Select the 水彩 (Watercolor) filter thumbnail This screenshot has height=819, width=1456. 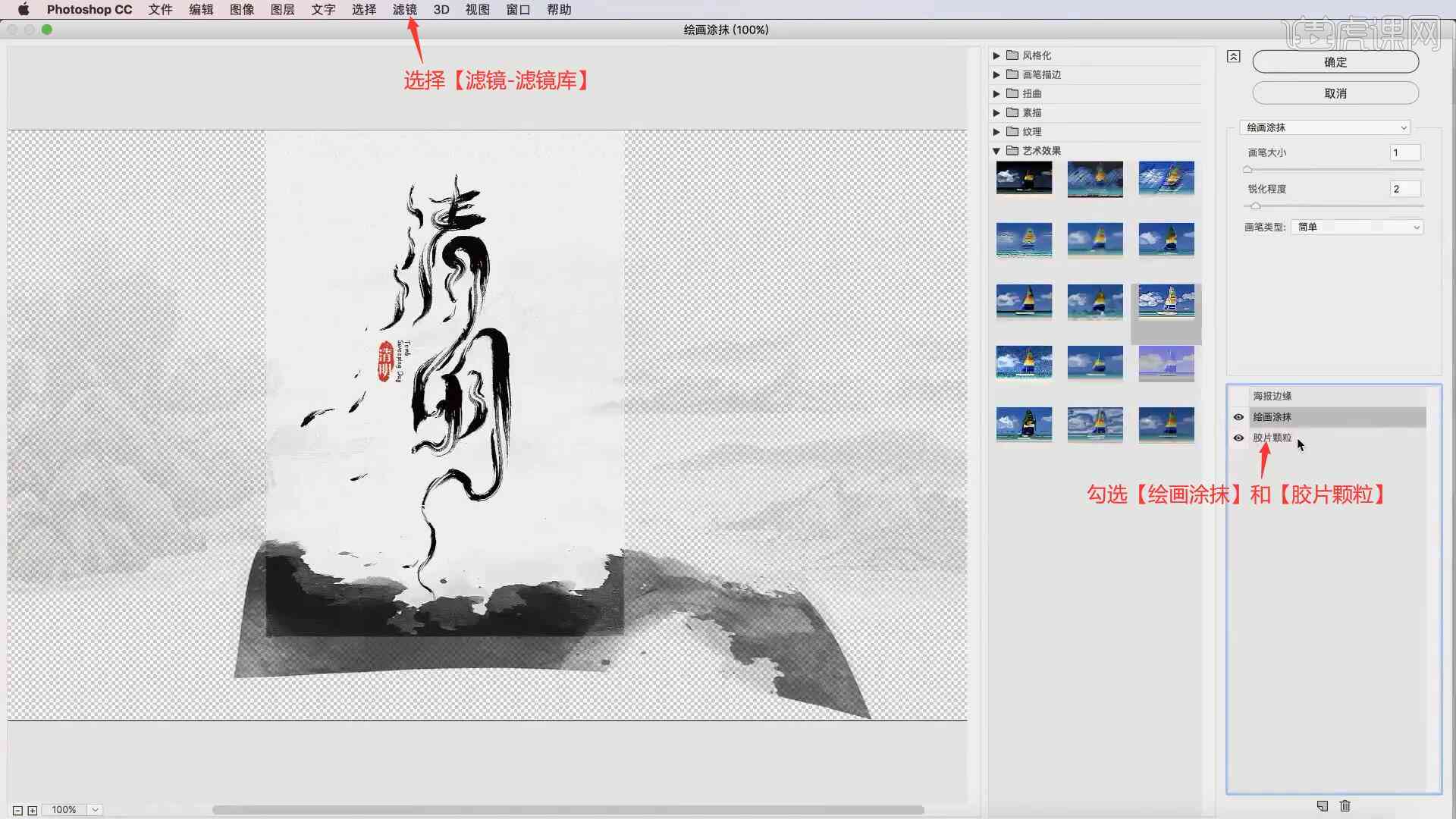[1024, 425]
